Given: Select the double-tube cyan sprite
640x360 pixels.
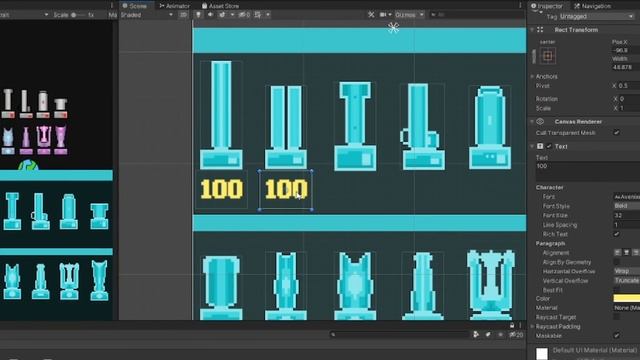Looking at the screenshot, I should click(286, 127).
